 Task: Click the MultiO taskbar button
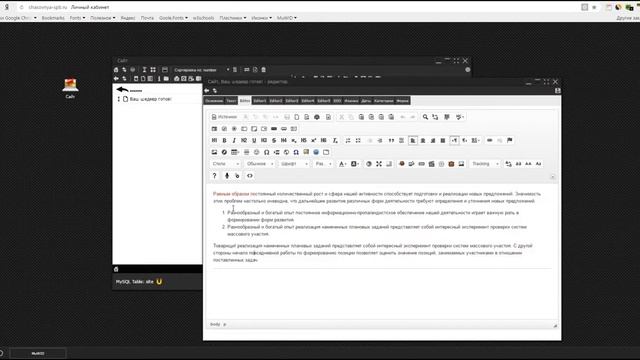point(38,353)
